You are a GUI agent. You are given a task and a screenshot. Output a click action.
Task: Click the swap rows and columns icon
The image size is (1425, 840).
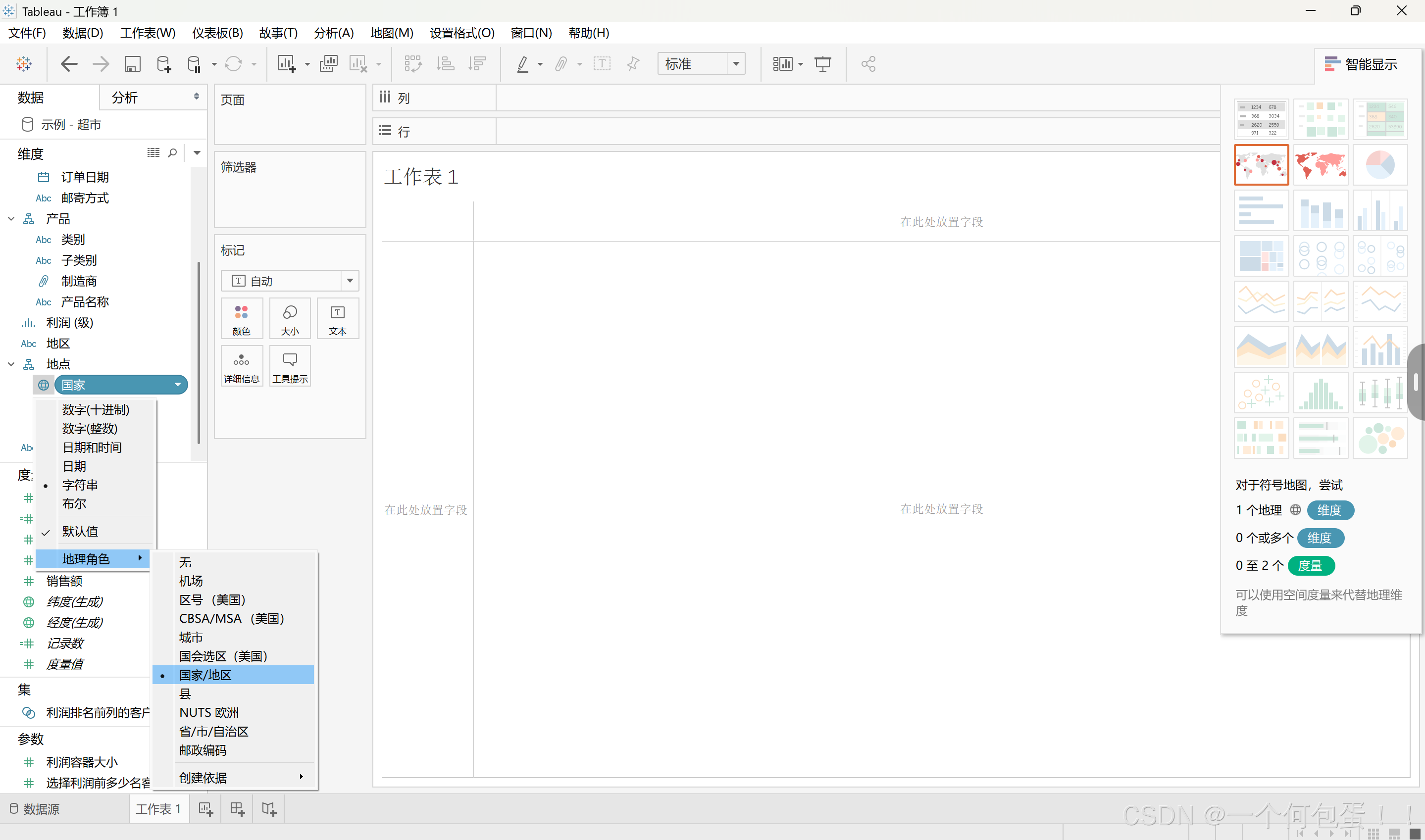point(413,64)
